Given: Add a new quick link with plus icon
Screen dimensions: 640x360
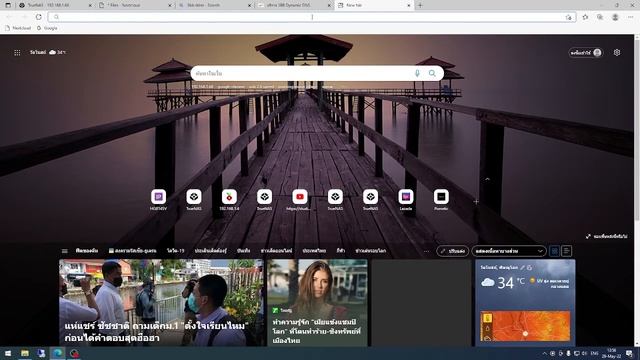Looking at the screenshot, I should point(476,202).
